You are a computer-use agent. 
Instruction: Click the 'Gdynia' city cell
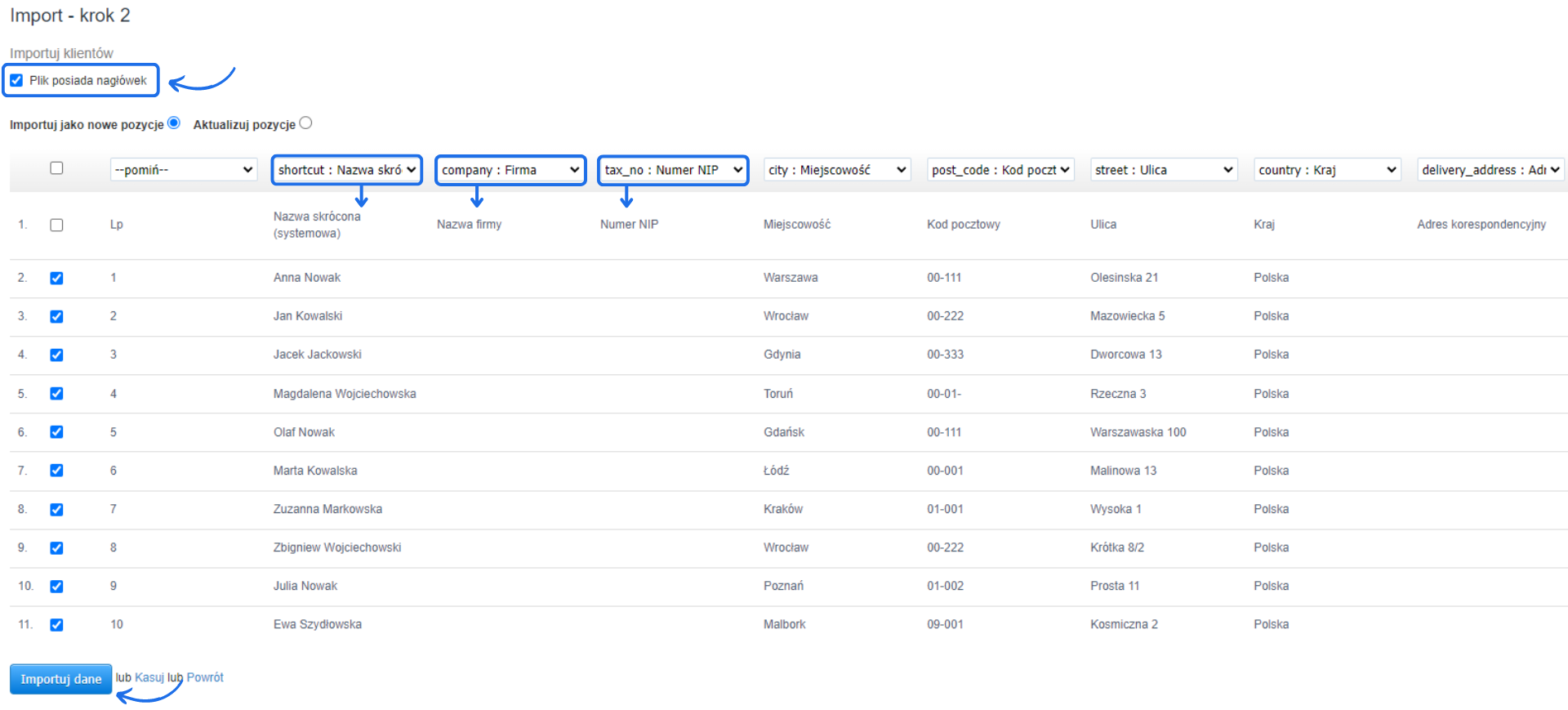click(x=782, y=355)
